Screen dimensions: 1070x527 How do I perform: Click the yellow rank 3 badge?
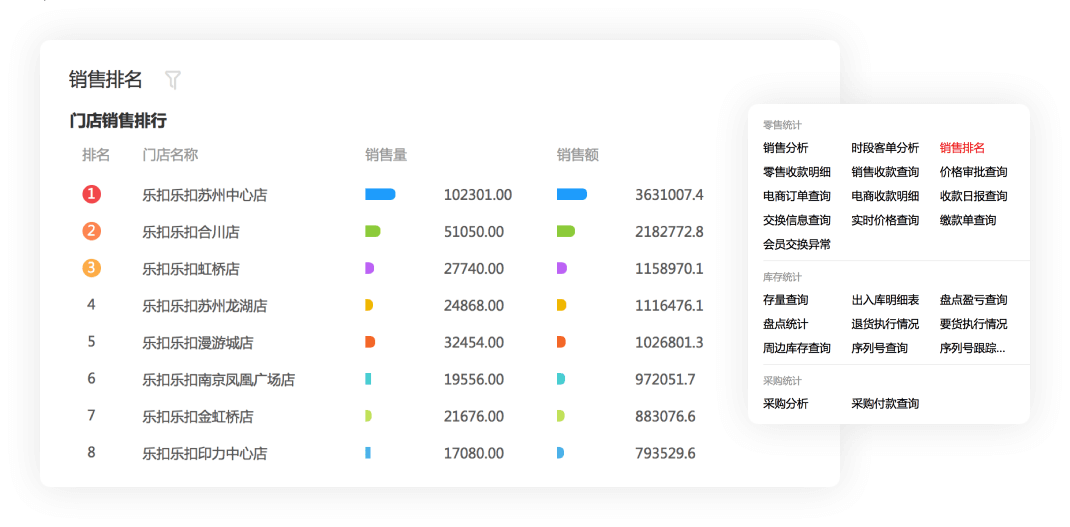click(x=91, y=268)
